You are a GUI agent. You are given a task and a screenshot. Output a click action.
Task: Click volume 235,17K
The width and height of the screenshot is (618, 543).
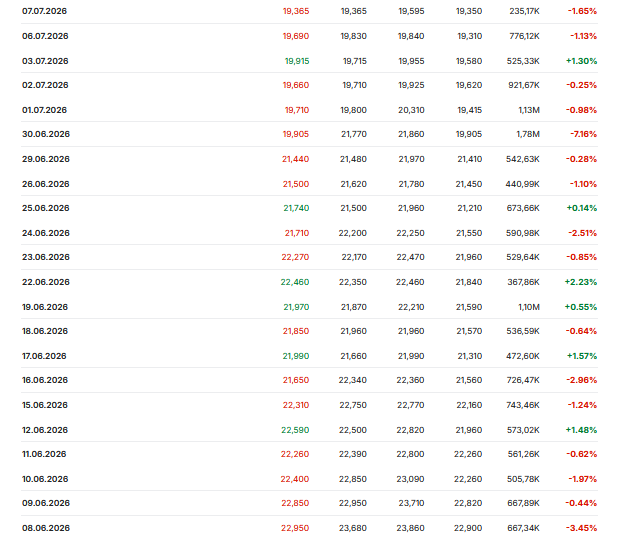[x=524, y=11]
